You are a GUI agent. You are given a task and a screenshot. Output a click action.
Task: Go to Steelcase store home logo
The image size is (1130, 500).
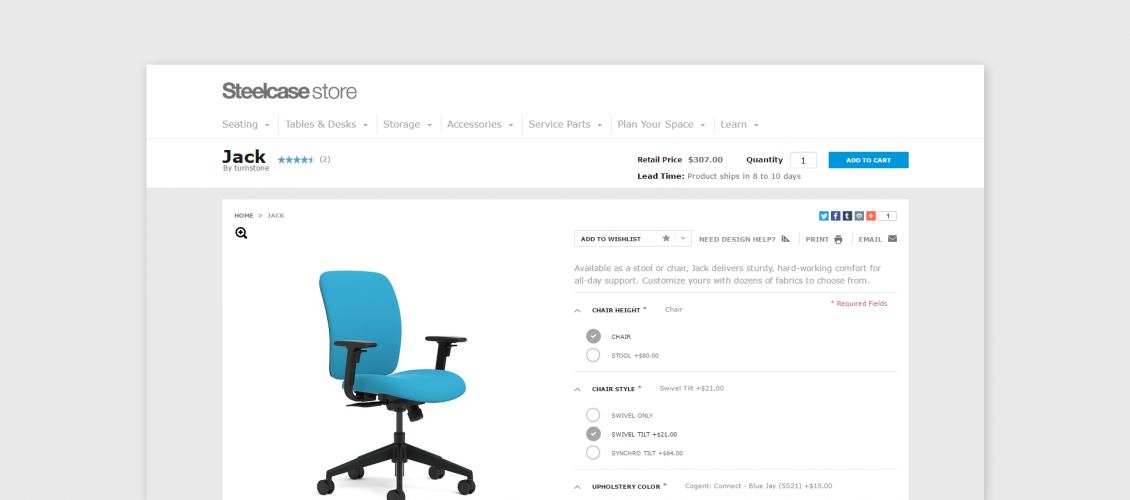(x=289, y=91)
